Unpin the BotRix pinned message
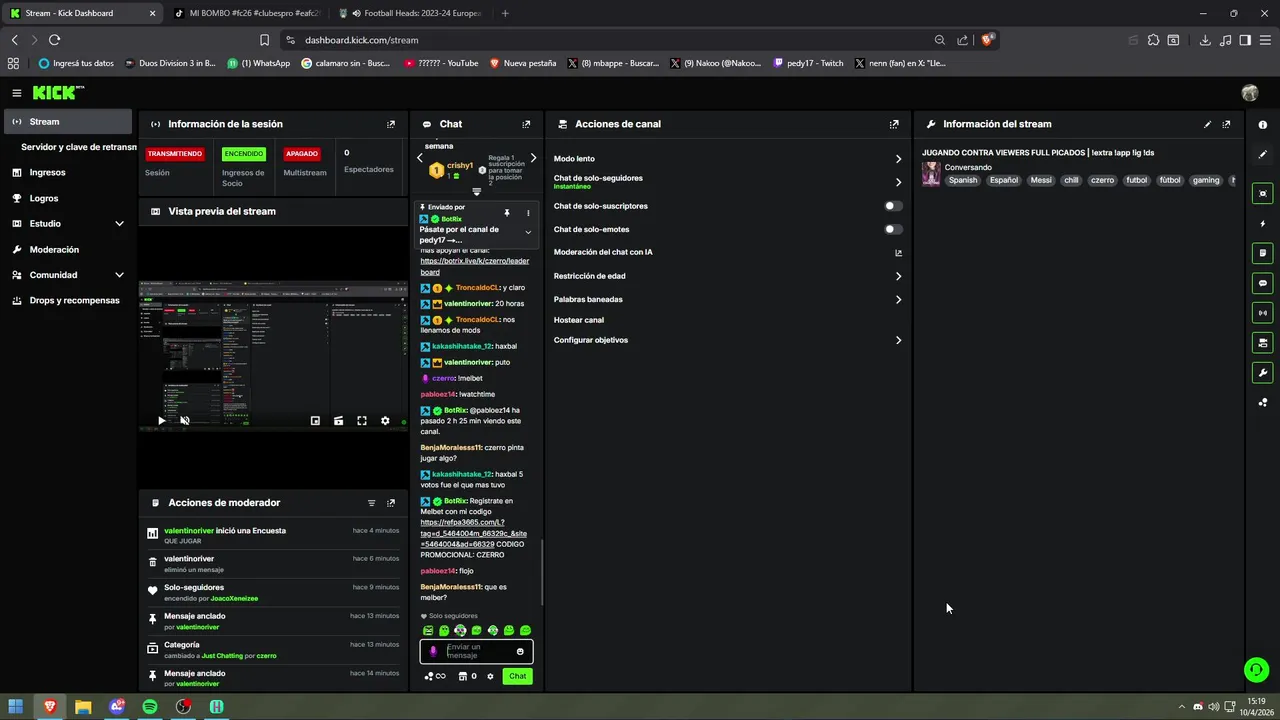 pos(507,213)
